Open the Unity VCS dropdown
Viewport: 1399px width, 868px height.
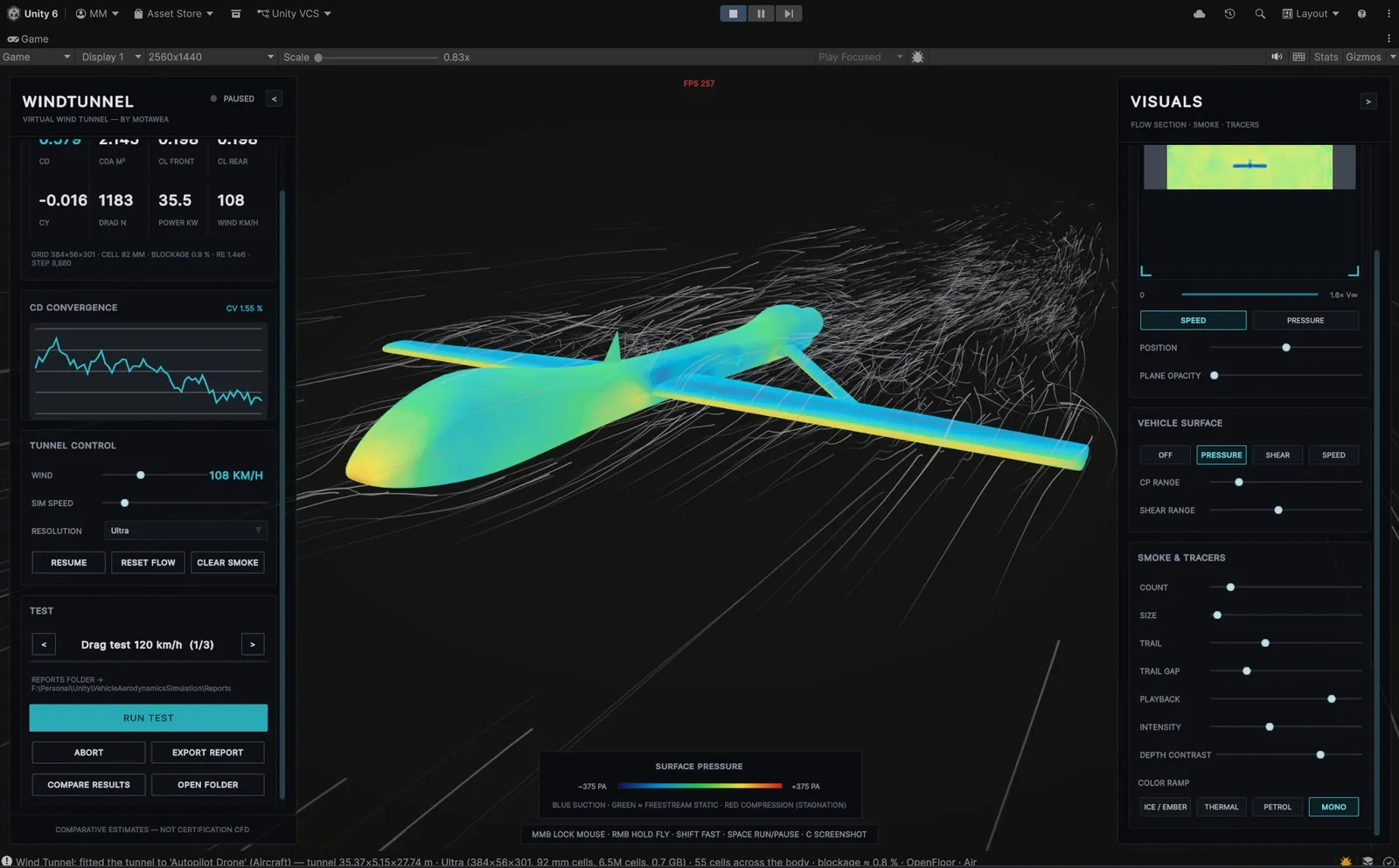[295, 14]
